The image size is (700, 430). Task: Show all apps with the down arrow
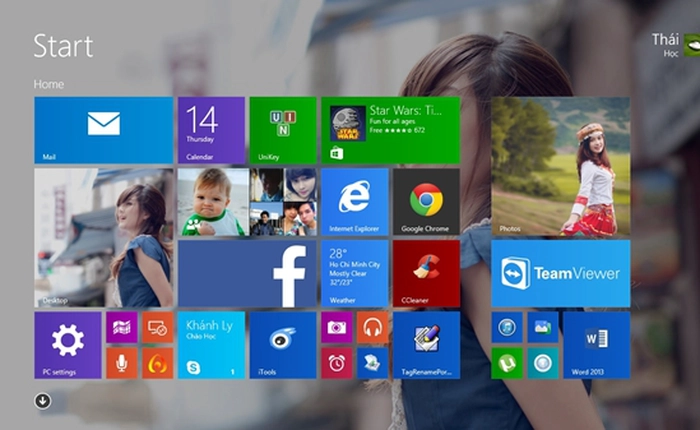click(43, 401)
